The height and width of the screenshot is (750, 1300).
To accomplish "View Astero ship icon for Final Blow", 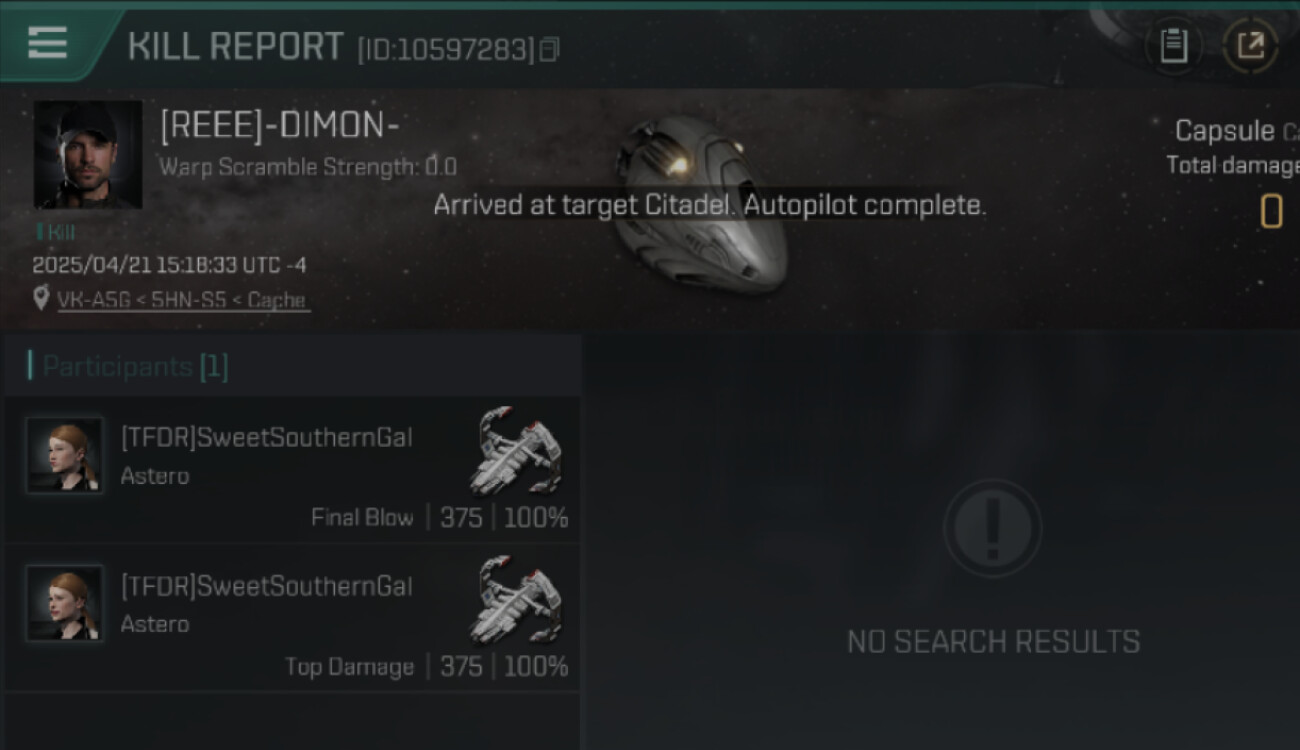I will coord(515,451).
